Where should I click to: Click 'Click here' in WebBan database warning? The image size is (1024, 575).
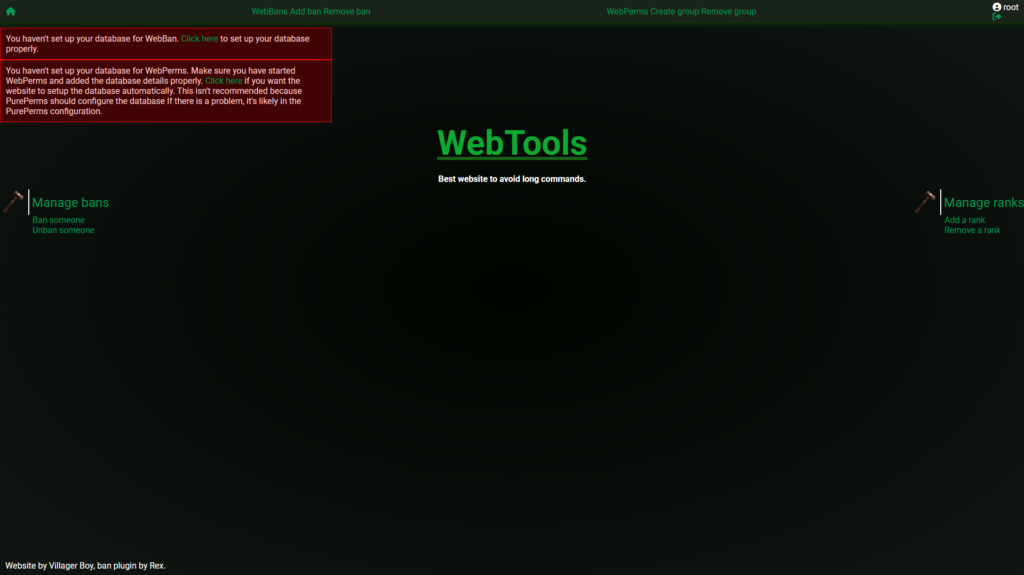click(199, 39)
